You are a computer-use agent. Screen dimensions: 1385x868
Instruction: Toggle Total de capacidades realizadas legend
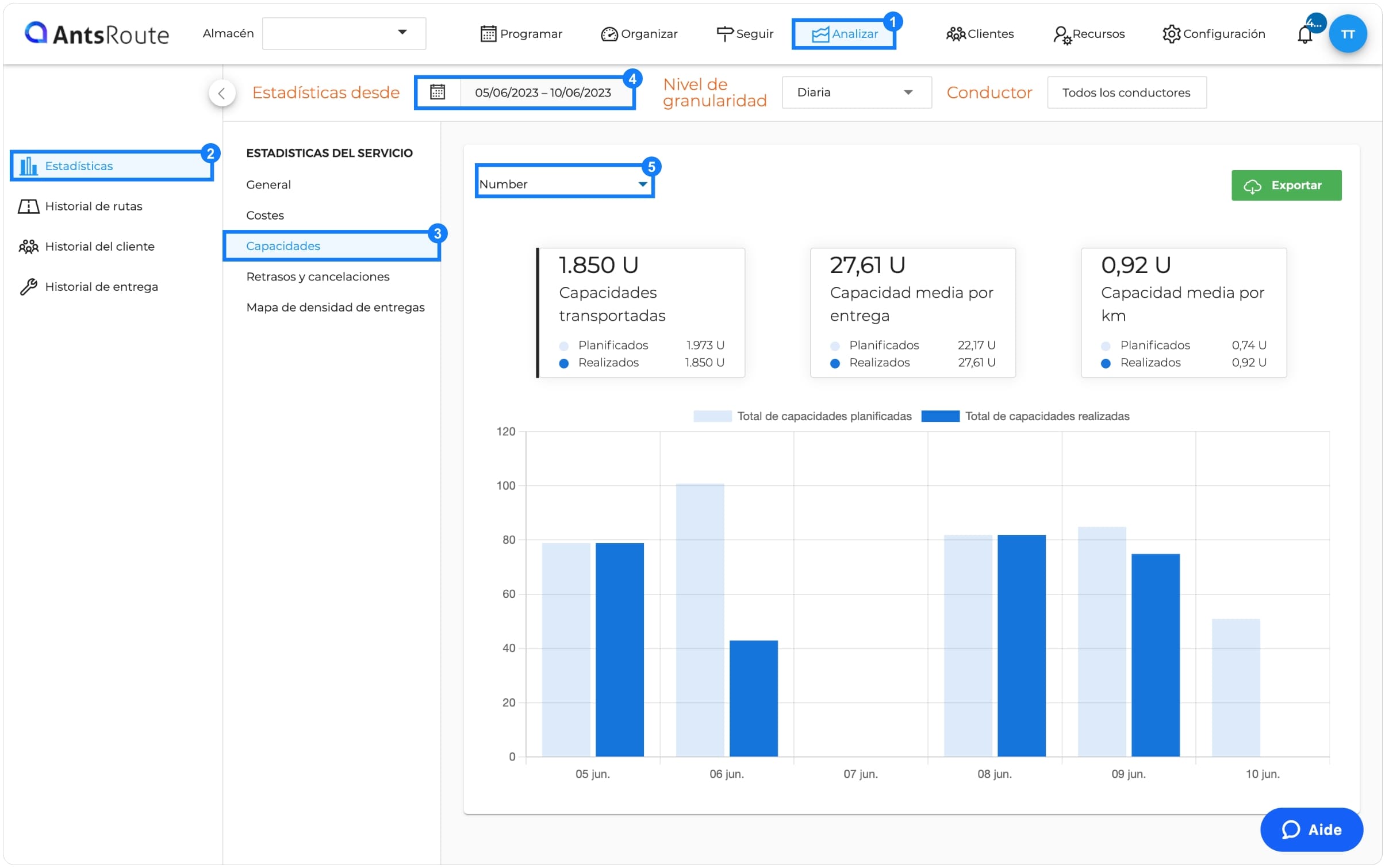(1025, 416)
